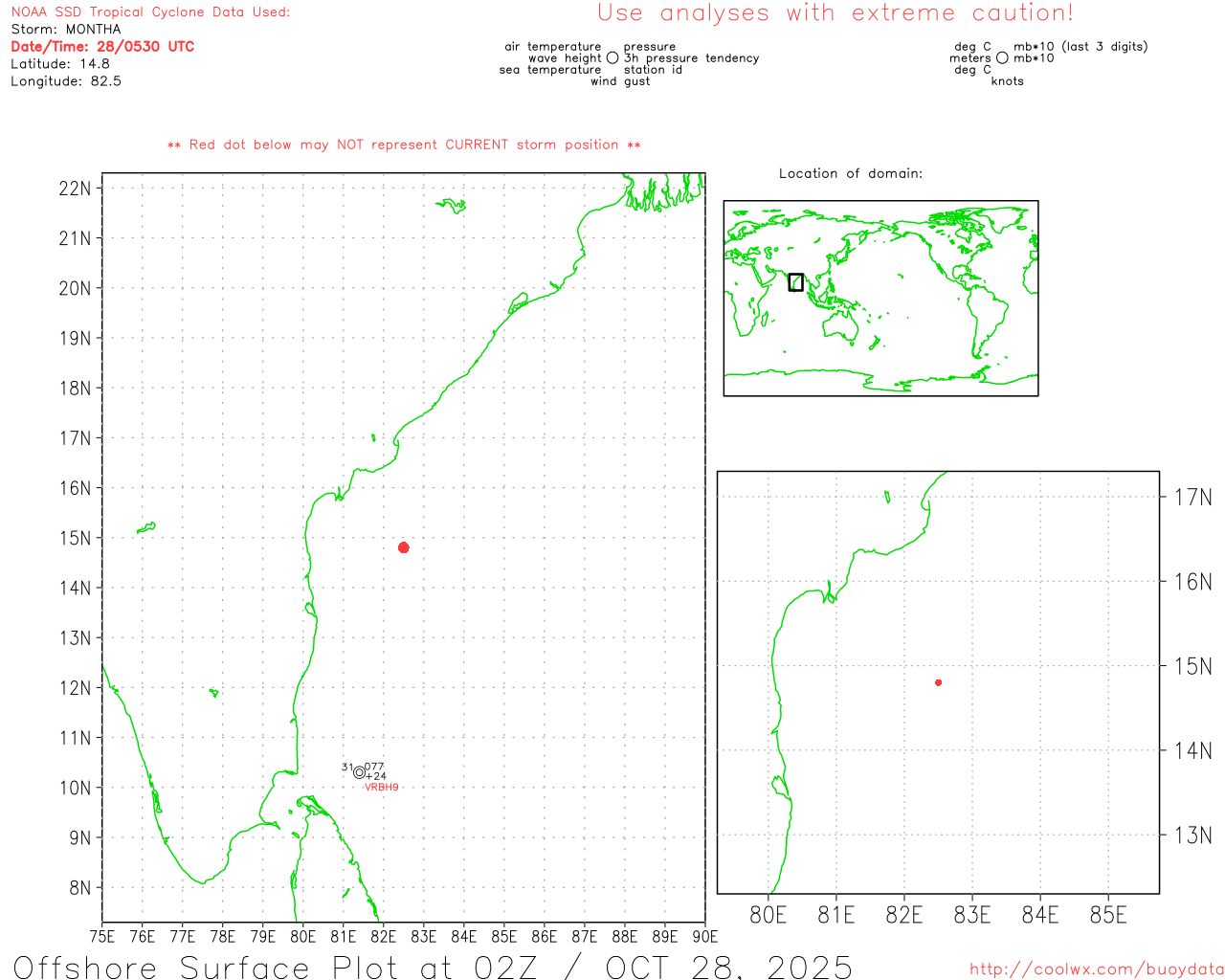Click the red storm position dot on main map

click(404, 547)
